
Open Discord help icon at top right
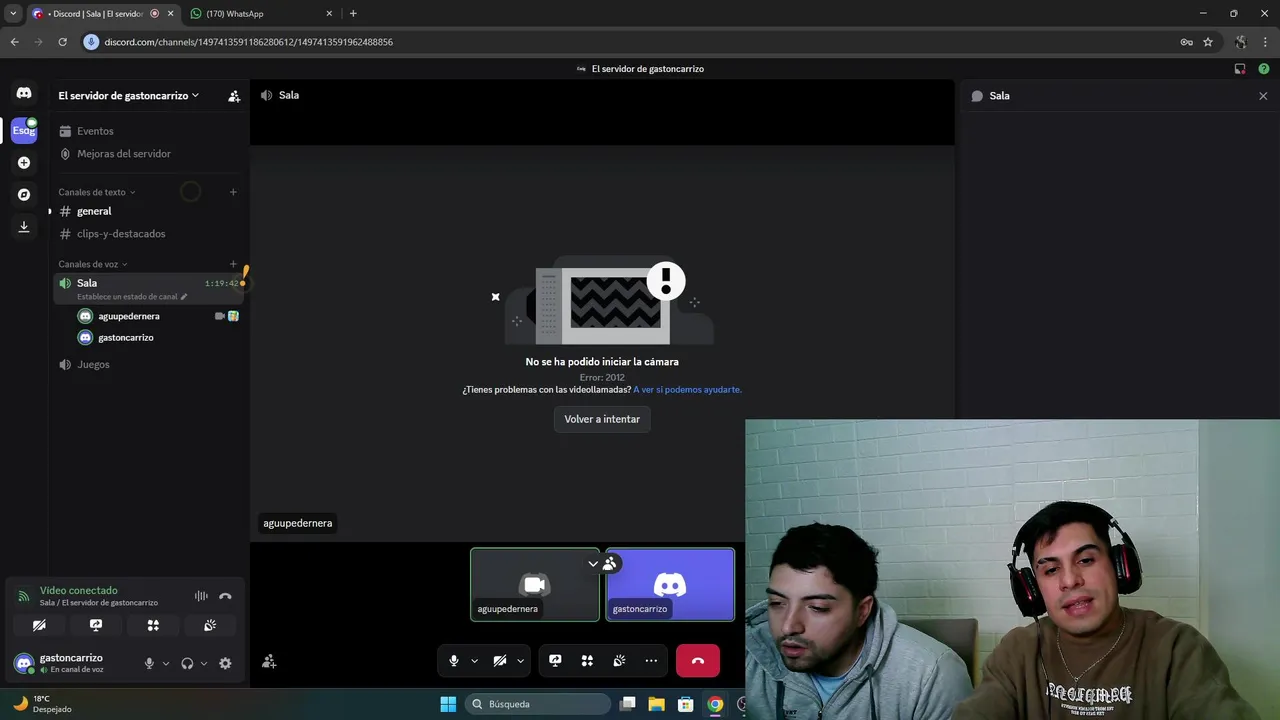(x=1264, y=69)
